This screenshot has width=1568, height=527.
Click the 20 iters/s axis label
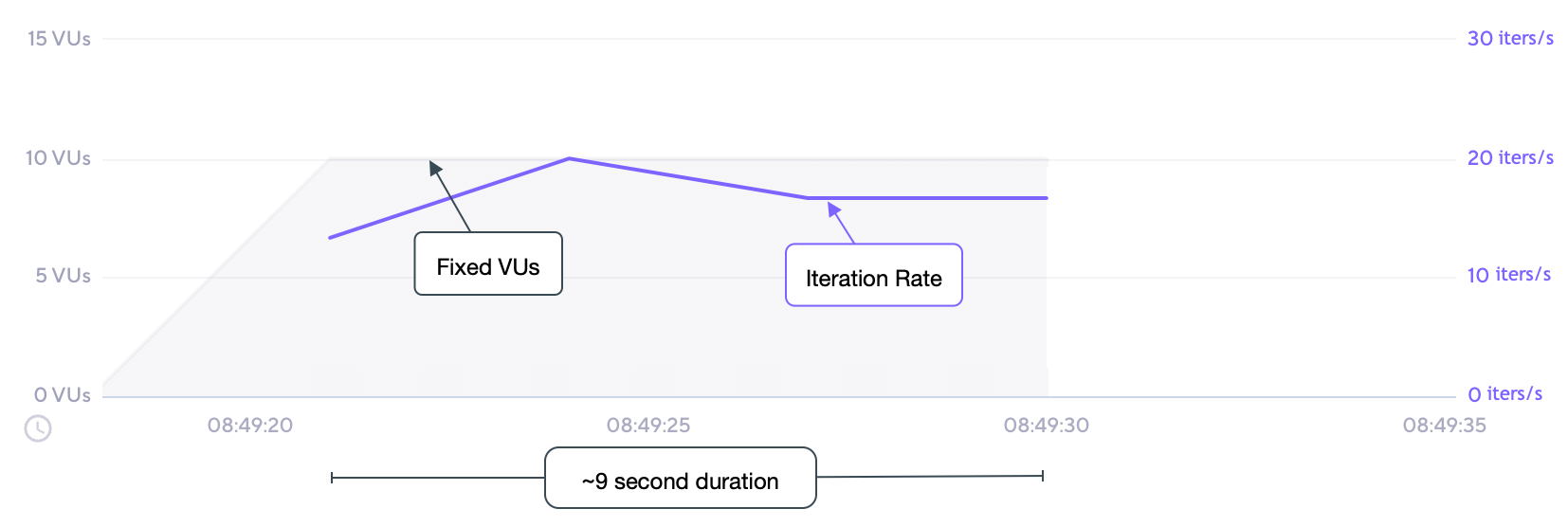pyautogui.click(x=1510, y=158)
